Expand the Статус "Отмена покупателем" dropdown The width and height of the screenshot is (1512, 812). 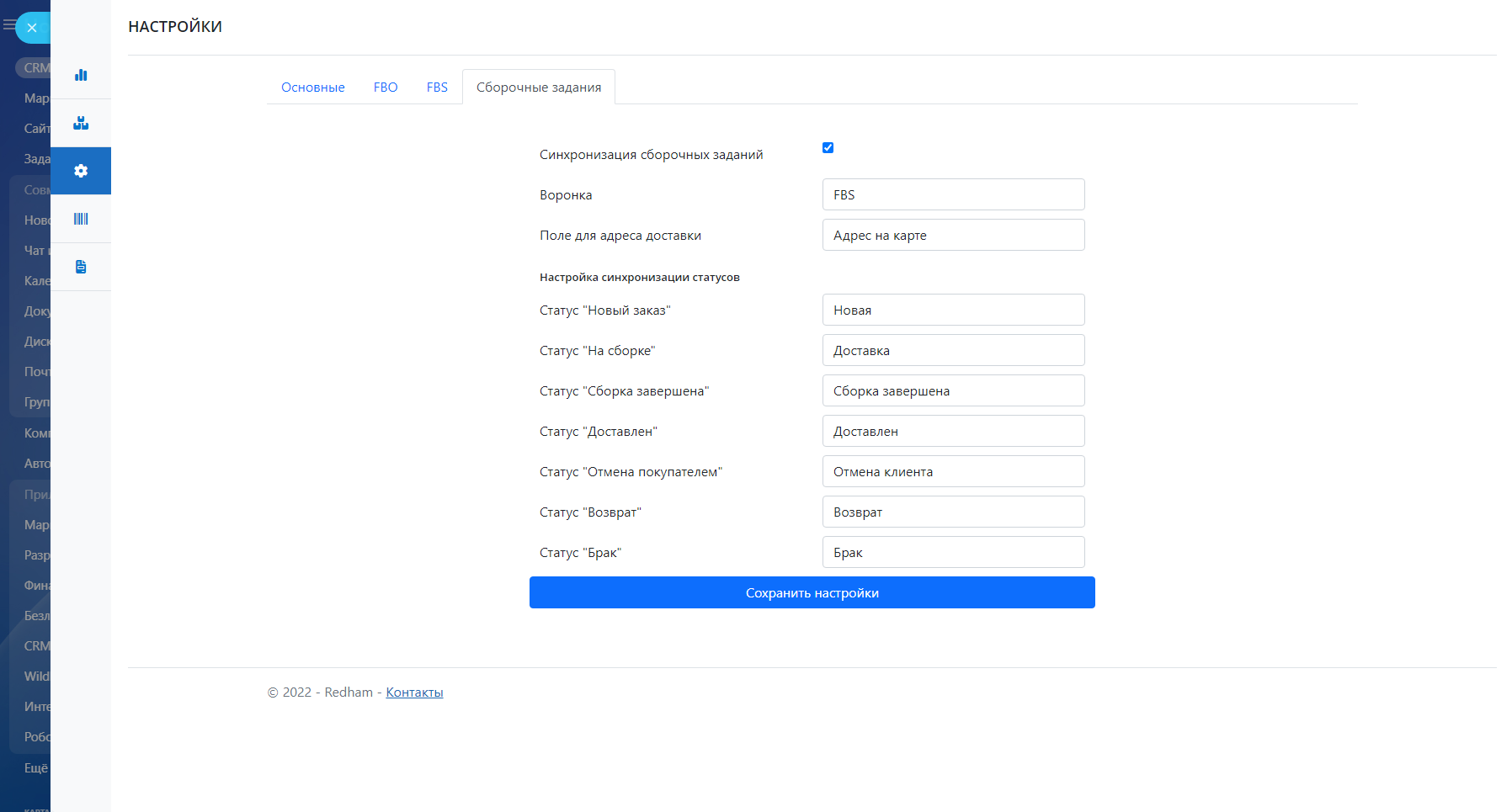(953, 471)
